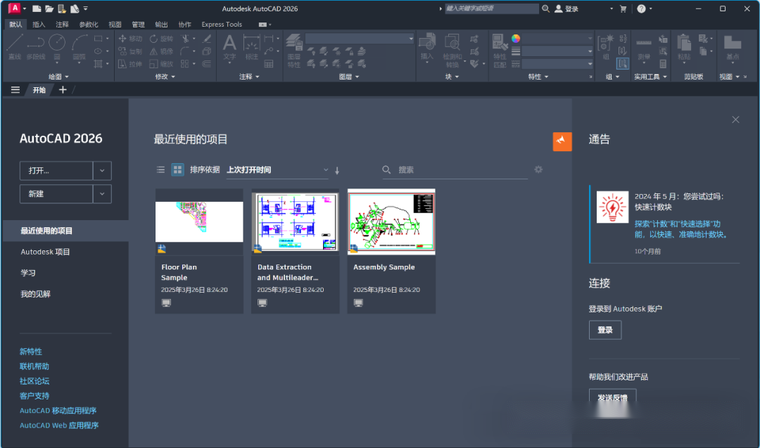
Task: Switch recent items to grid view
Action: click(x=177, y=170)
